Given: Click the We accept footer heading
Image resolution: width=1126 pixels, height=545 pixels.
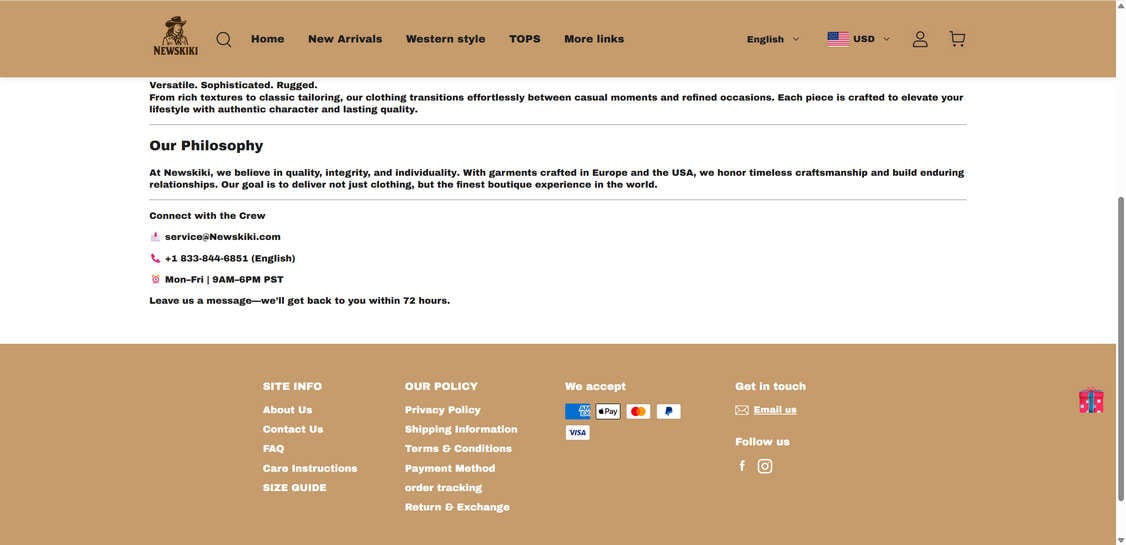Looking at the screenshot, I should (595, 386).
